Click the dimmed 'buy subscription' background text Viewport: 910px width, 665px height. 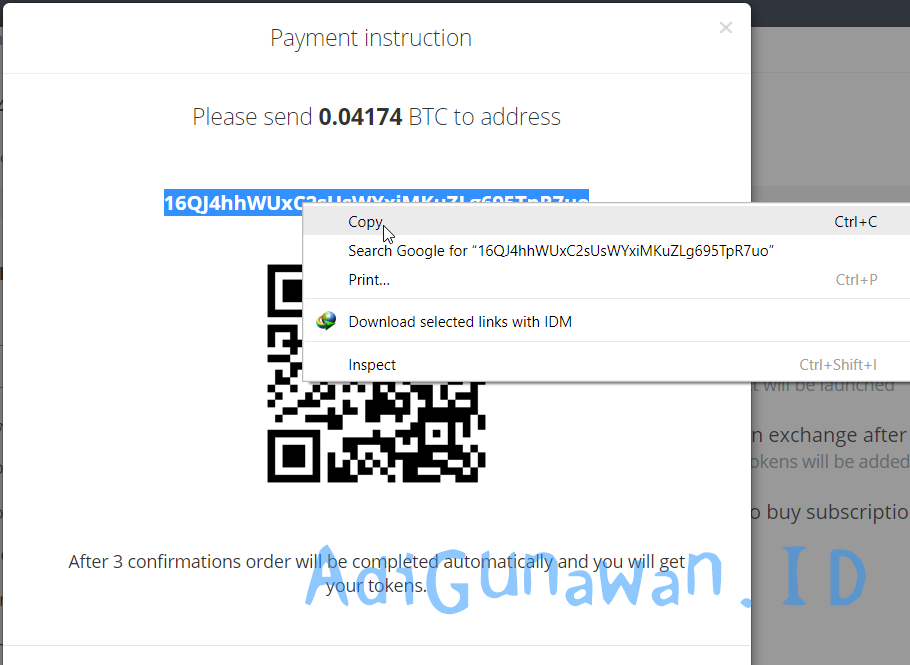click(x=831, y=512)
